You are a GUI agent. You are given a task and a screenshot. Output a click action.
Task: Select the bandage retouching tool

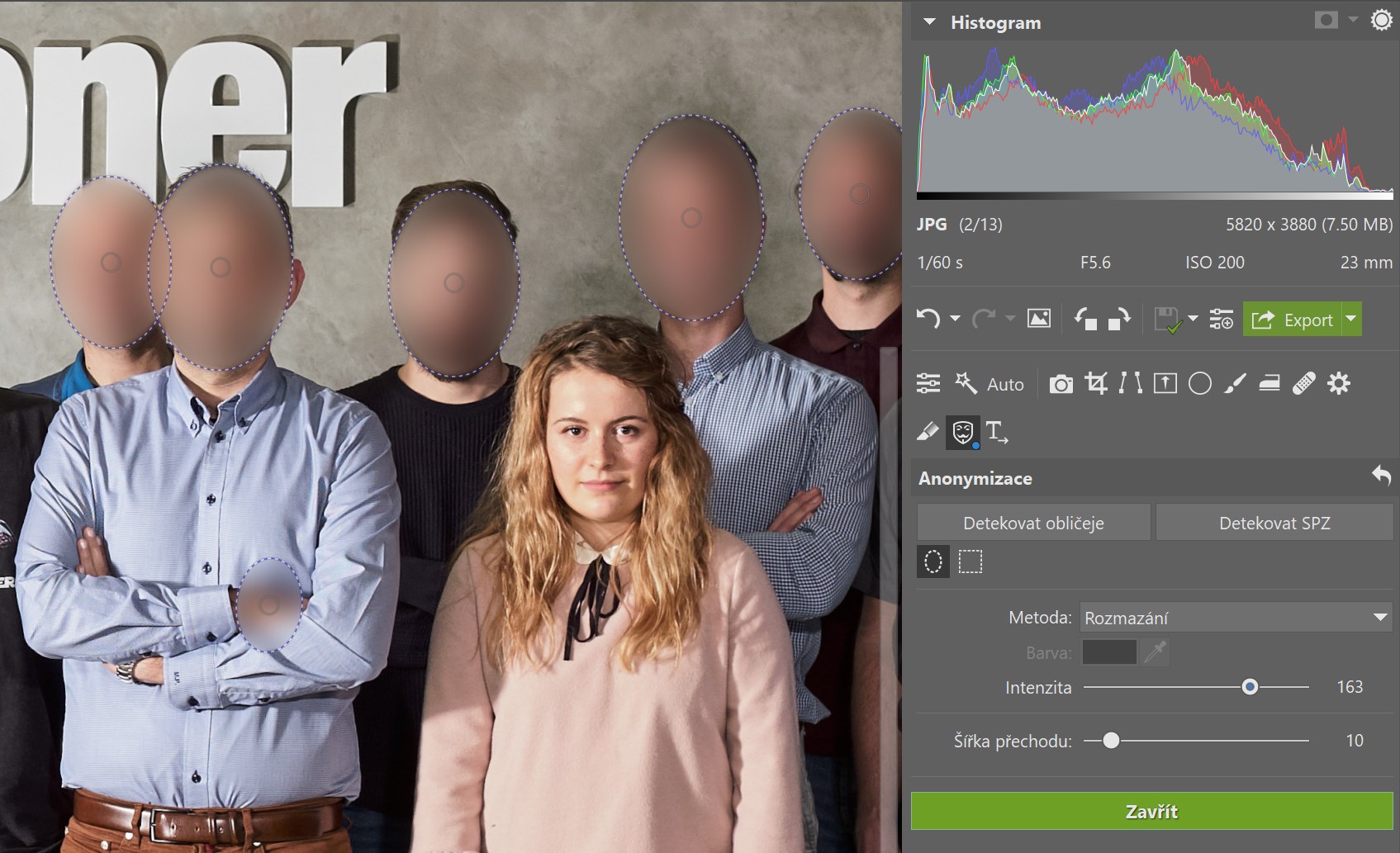[x=1304, y=383]
